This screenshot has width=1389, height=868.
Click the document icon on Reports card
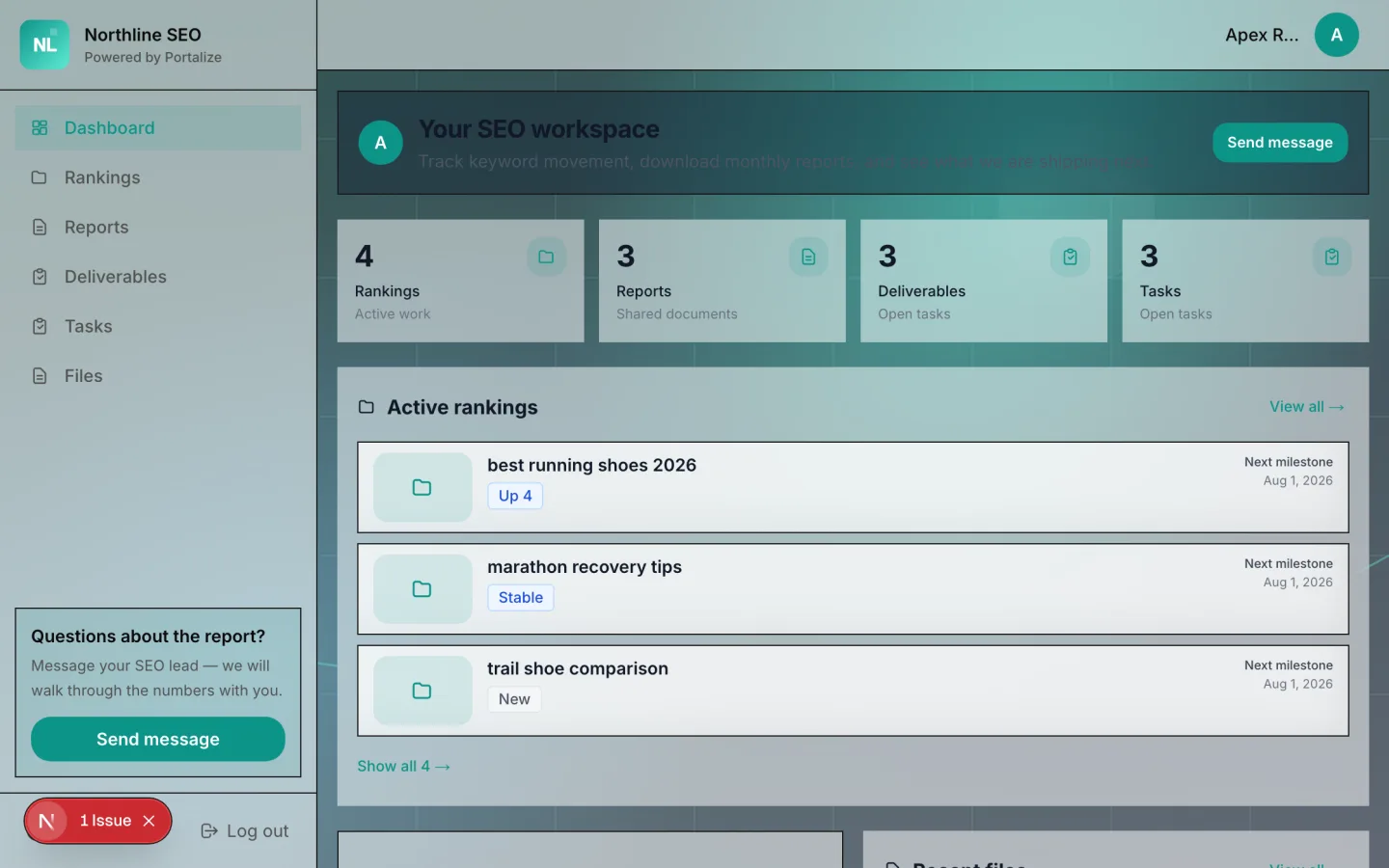[x=808, y=257]
